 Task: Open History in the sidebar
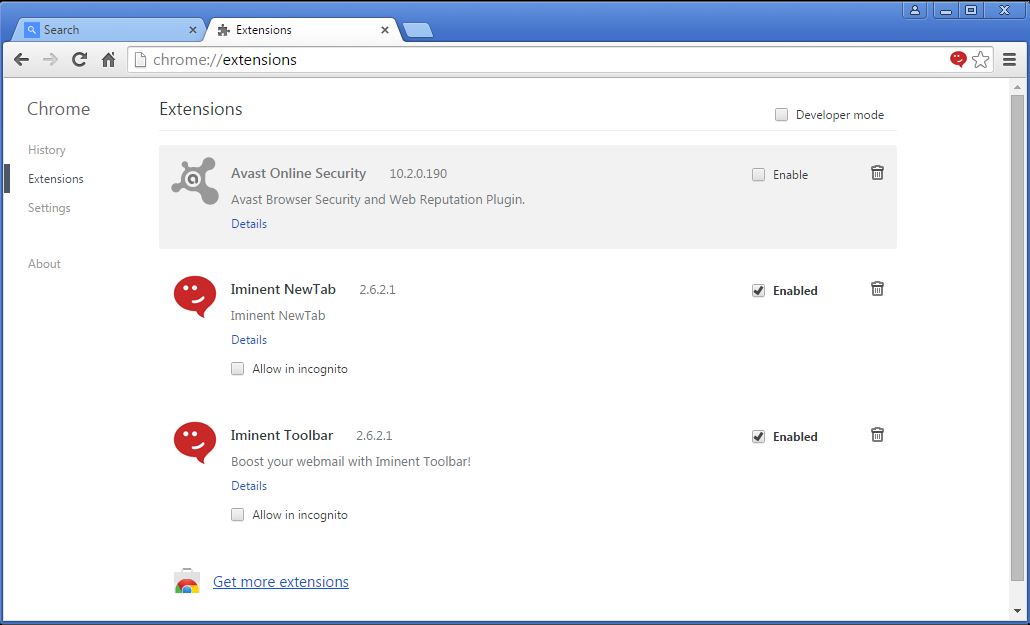(x=47, y=150)
